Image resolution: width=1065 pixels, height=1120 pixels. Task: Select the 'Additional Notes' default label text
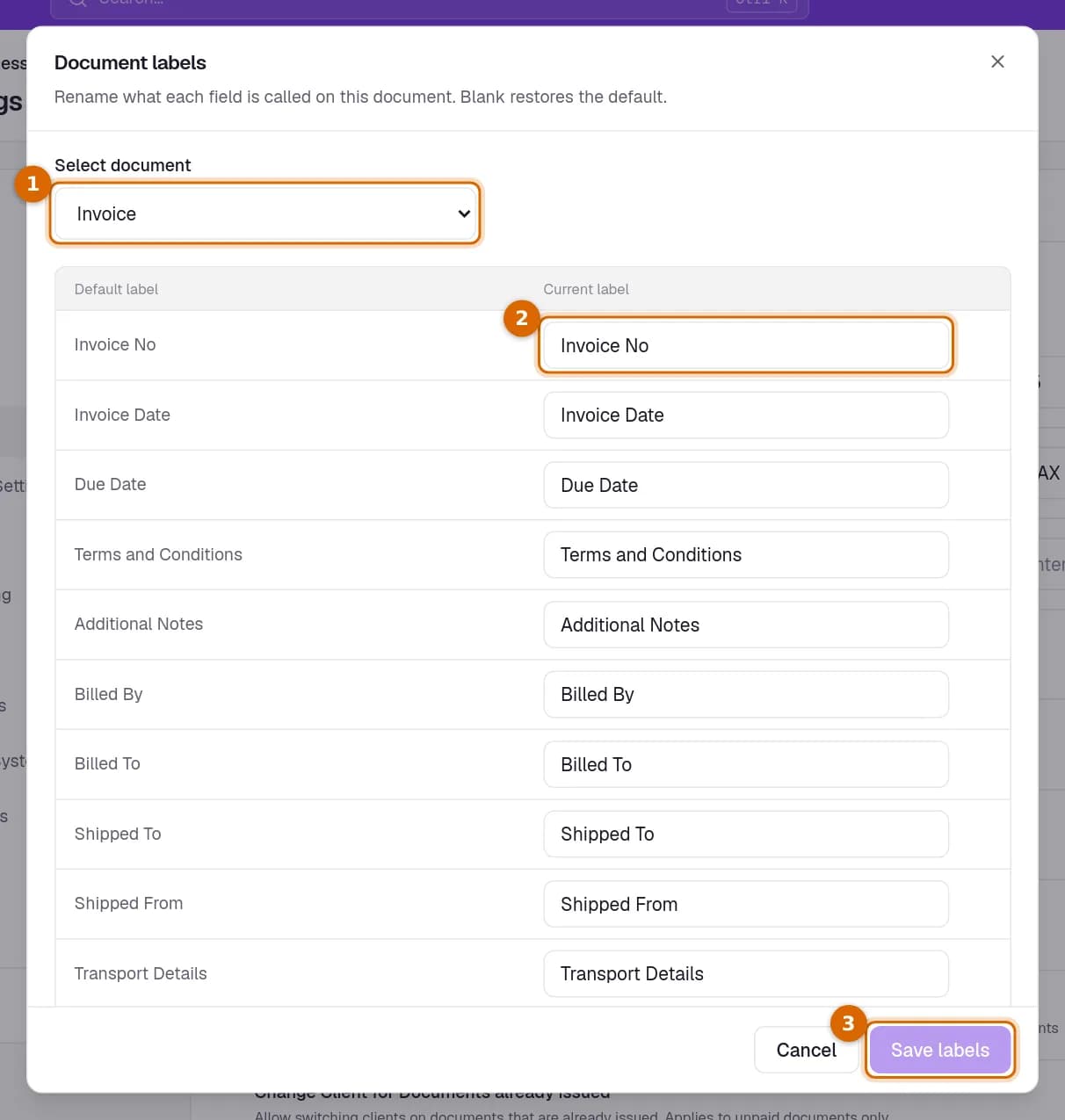(139, 624)
